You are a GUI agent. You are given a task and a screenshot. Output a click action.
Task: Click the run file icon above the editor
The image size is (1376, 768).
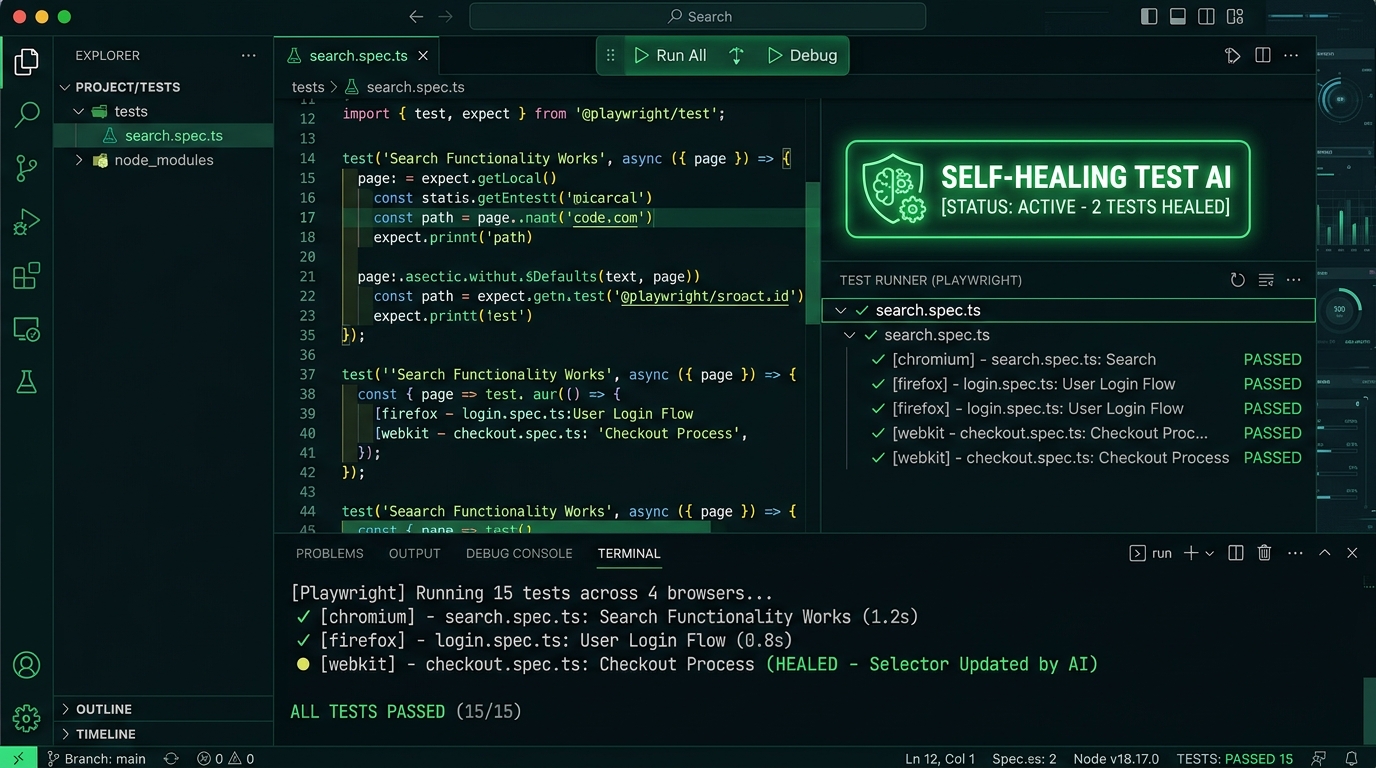[x=1233, y=56]
